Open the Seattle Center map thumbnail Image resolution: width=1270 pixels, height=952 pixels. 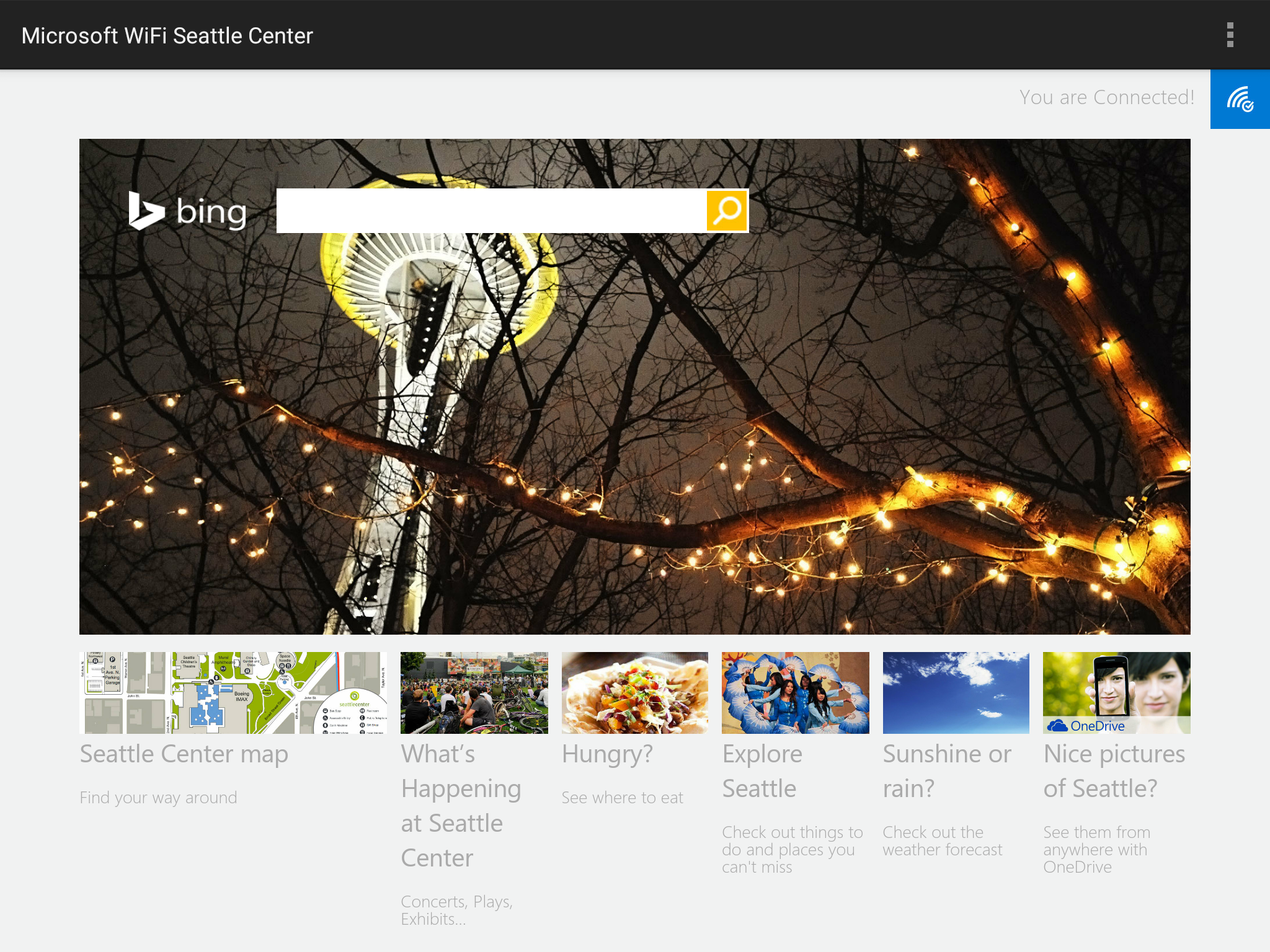coord(233,692)
